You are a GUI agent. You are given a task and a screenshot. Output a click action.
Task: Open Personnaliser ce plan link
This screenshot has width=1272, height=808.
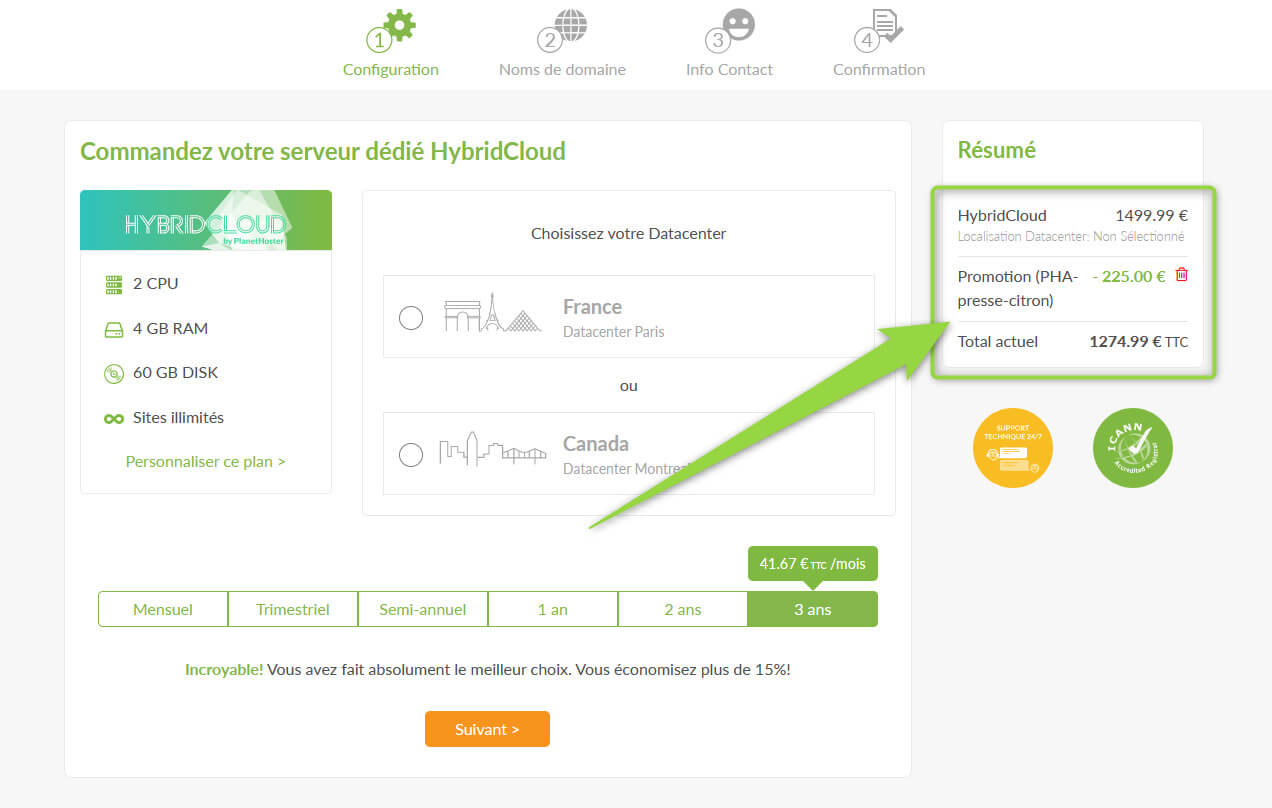[206, 462]
